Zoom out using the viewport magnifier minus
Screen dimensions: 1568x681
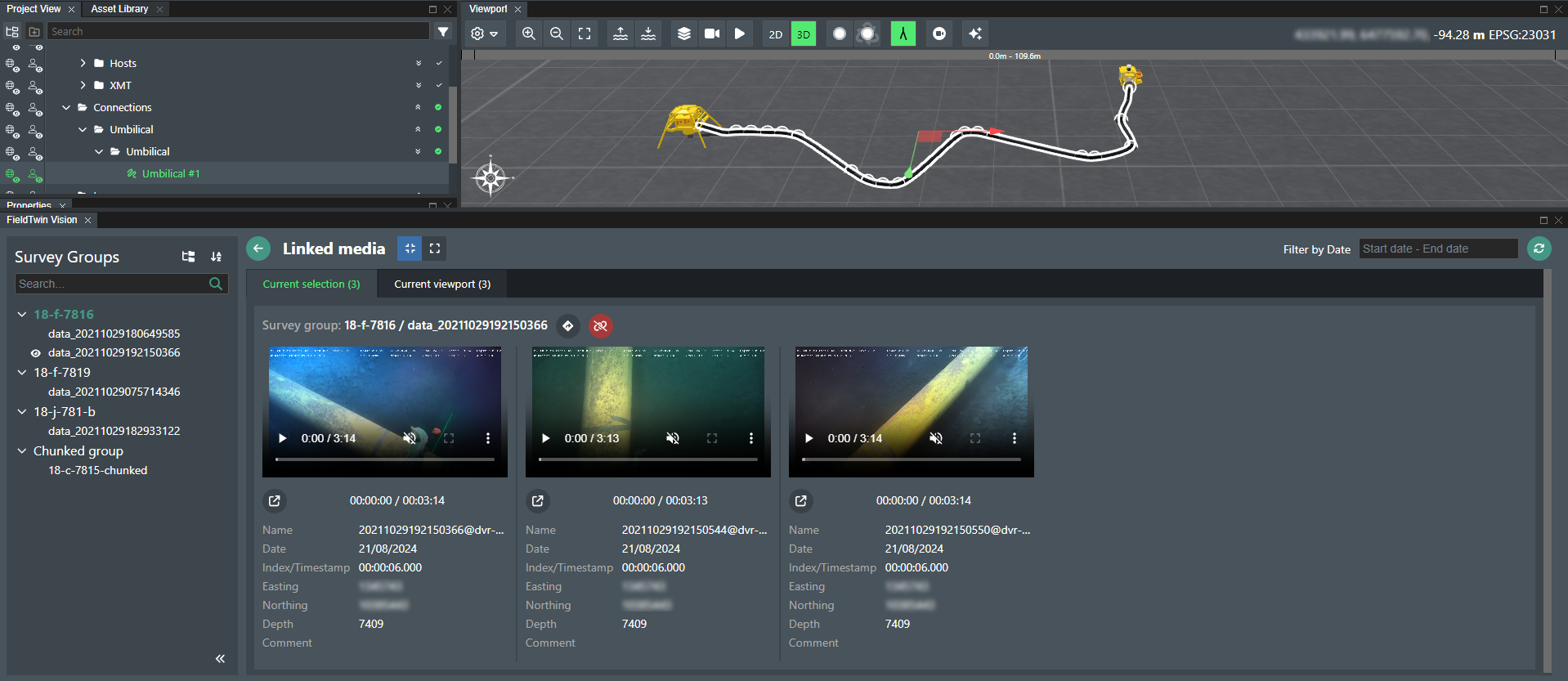coord(557,34)
